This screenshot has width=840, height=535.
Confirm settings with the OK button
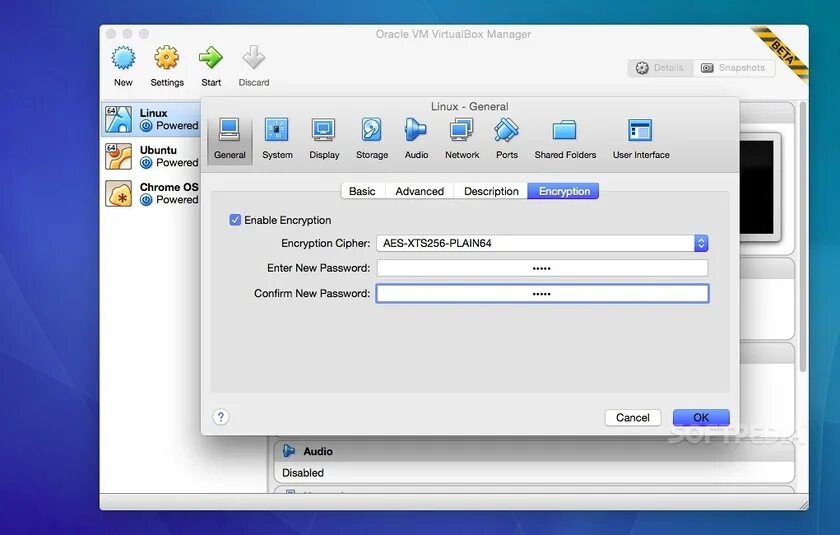(701, 417)
